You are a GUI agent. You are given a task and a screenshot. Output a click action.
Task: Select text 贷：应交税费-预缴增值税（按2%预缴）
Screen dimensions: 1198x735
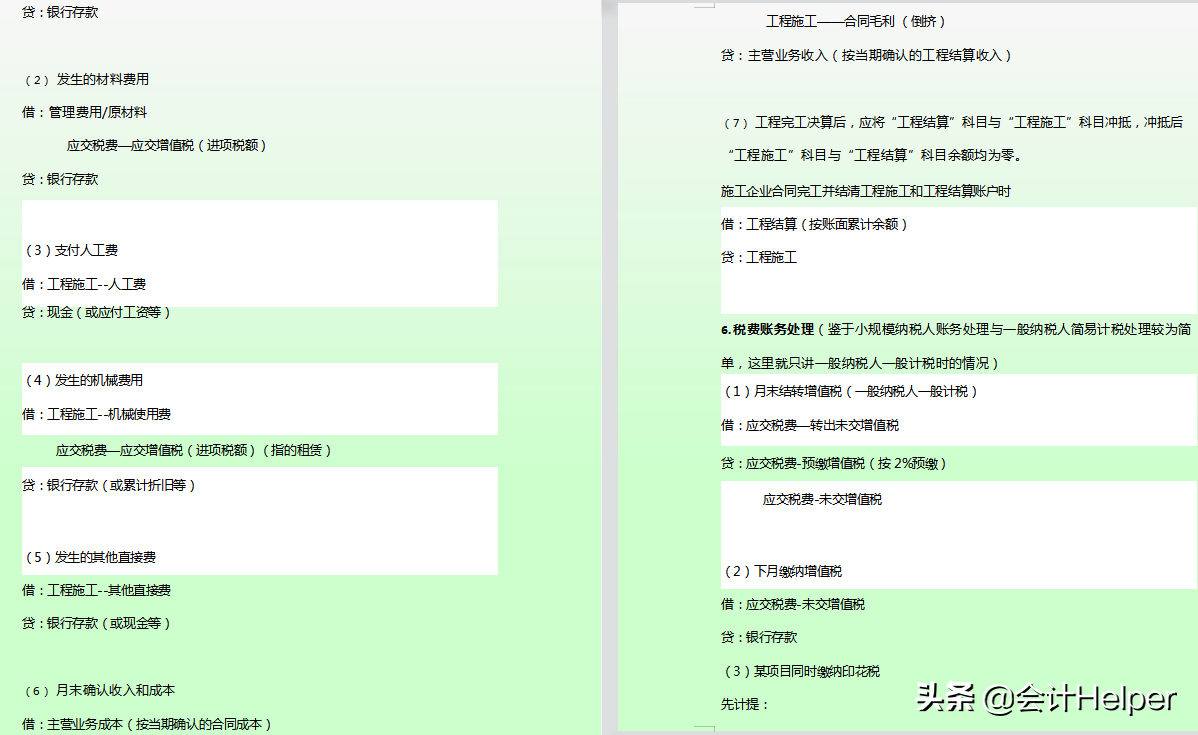836,463
